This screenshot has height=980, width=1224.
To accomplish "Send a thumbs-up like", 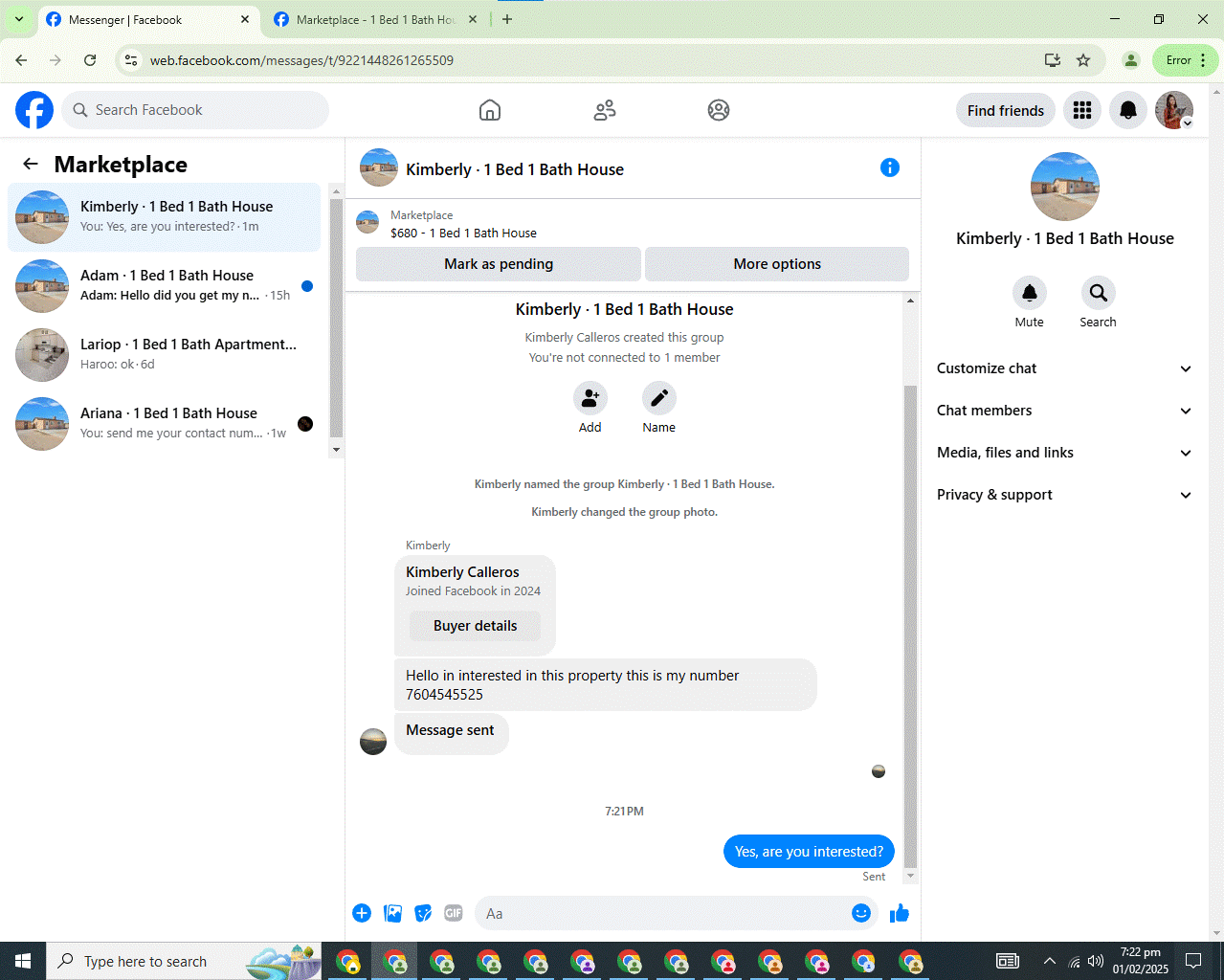I will 900,913.
